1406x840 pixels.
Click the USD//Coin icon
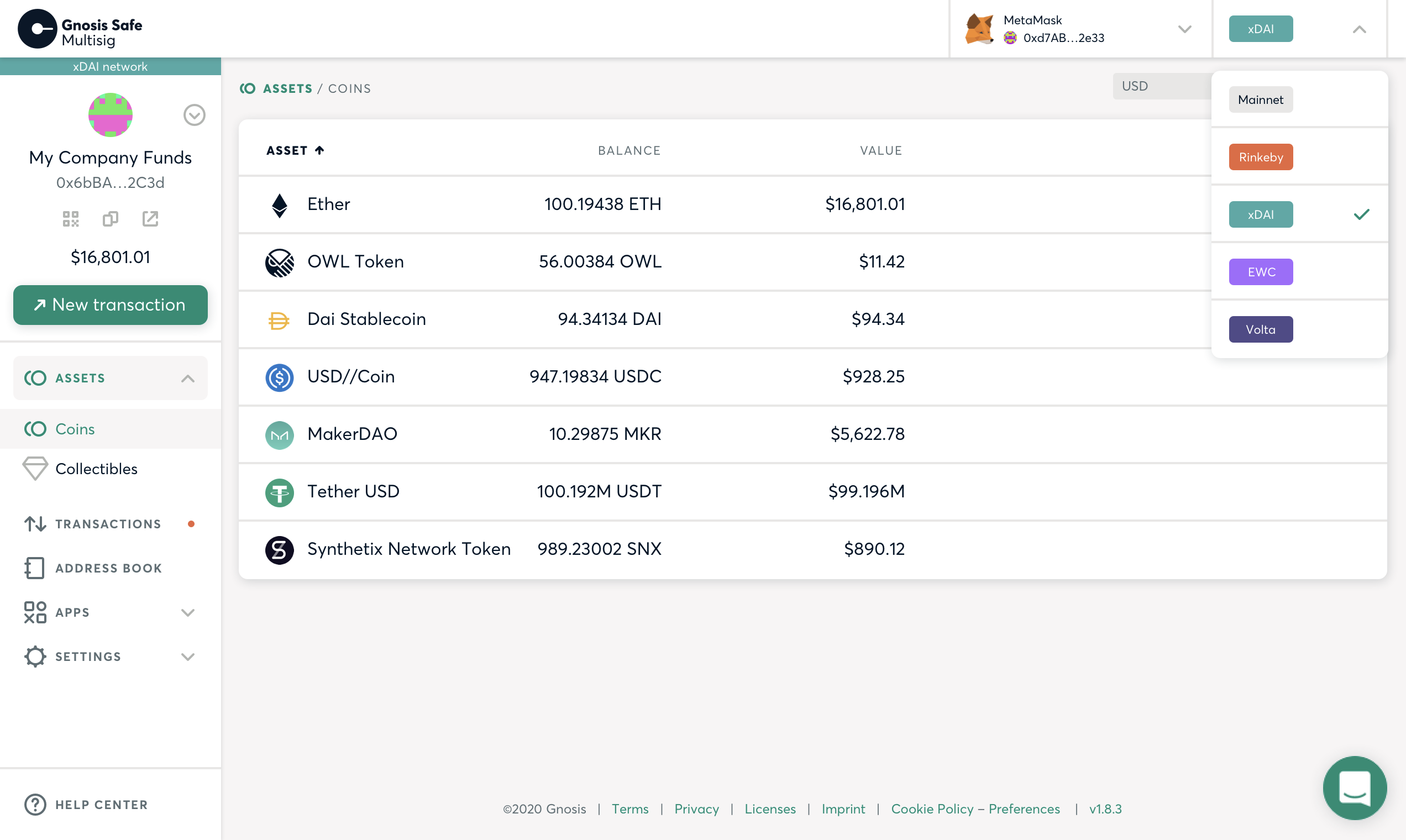[x=280, y=377]
